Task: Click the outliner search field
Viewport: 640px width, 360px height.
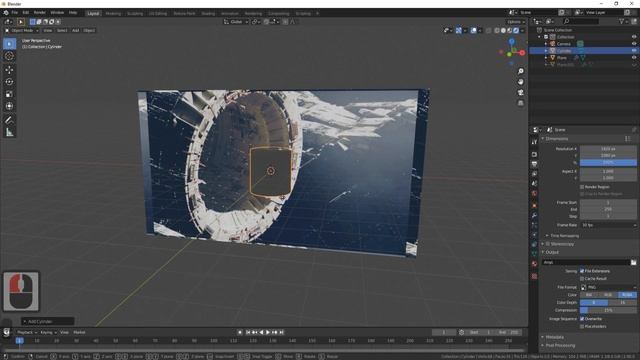Action: click(580, 21)
